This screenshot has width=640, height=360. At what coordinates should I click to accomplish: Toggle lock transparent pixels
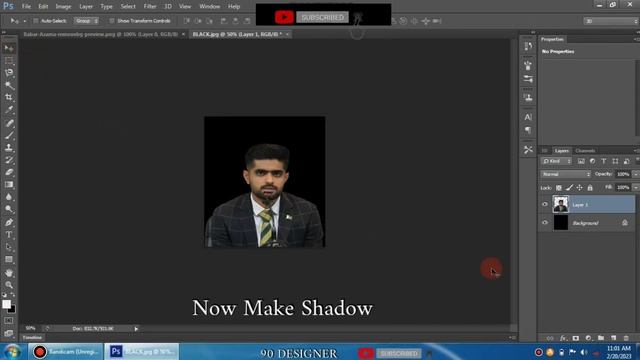pyautogui.click(x=559, y=188)
